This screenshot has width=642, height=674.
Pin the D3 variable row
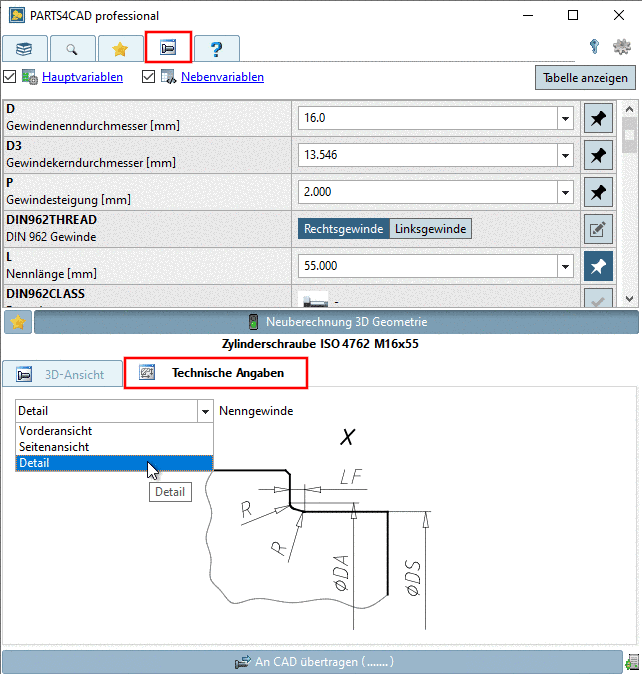598,155
